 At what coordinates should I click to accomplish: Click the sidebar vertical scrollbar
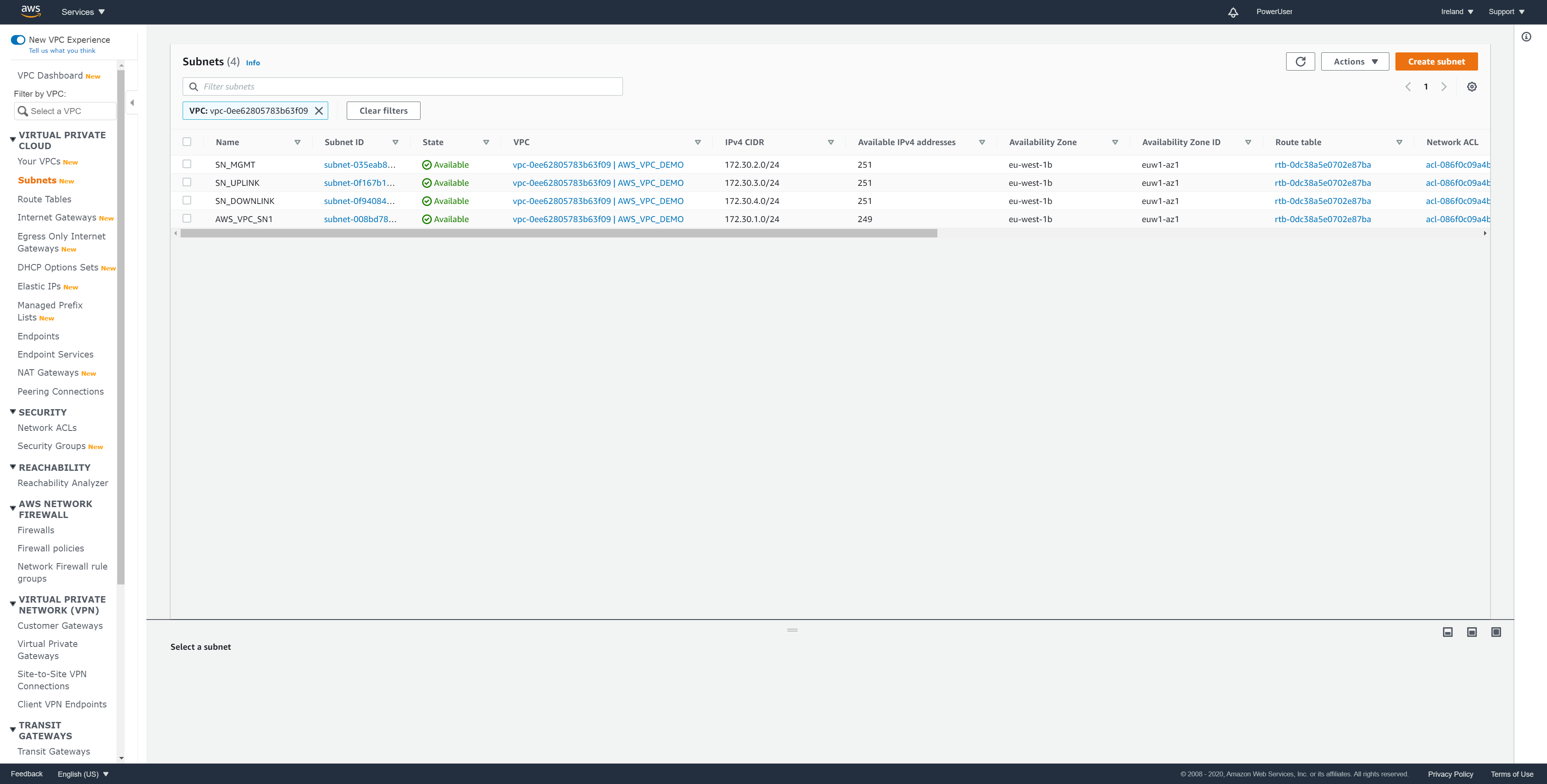(x=121, y=327)
